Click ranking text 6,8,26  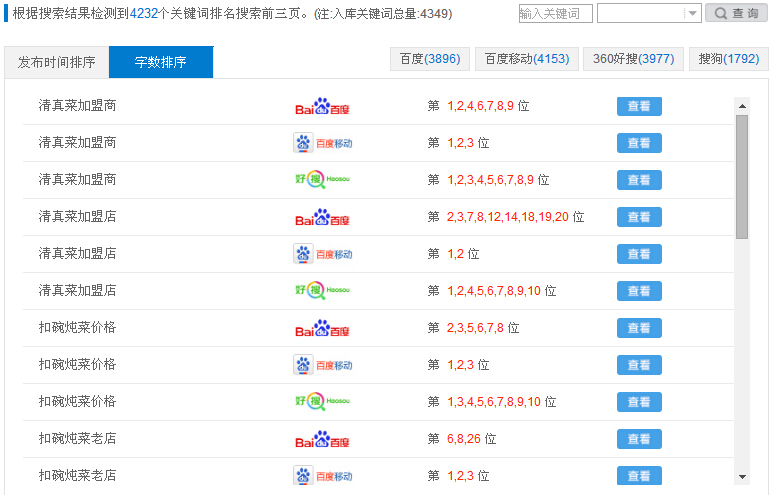pyautogui.click(x=464, y=439)
